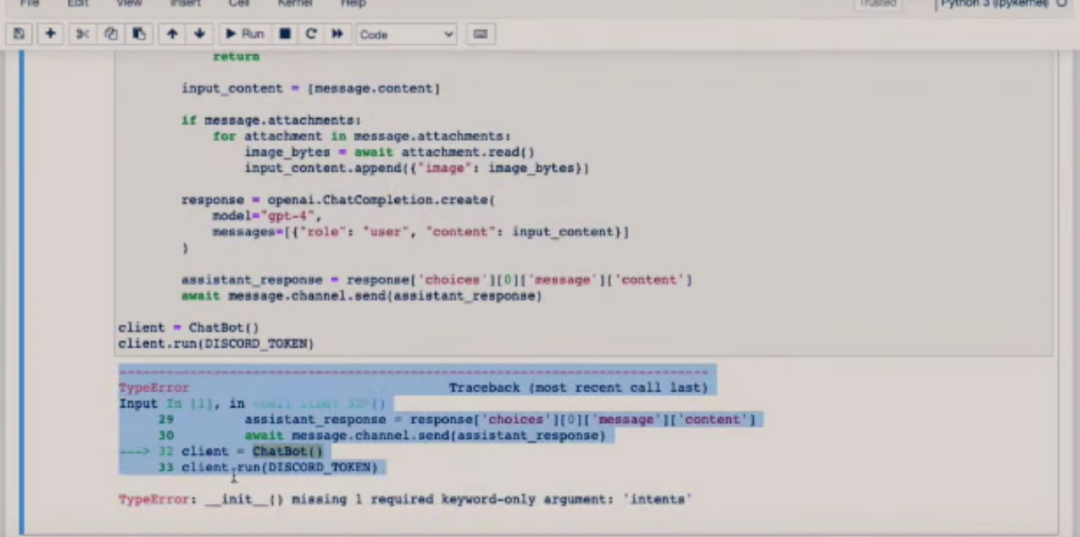1080x537 pixels.
Task: Click the messages=[{"role": "user"...}] line
Action: (x=421, y=232)
